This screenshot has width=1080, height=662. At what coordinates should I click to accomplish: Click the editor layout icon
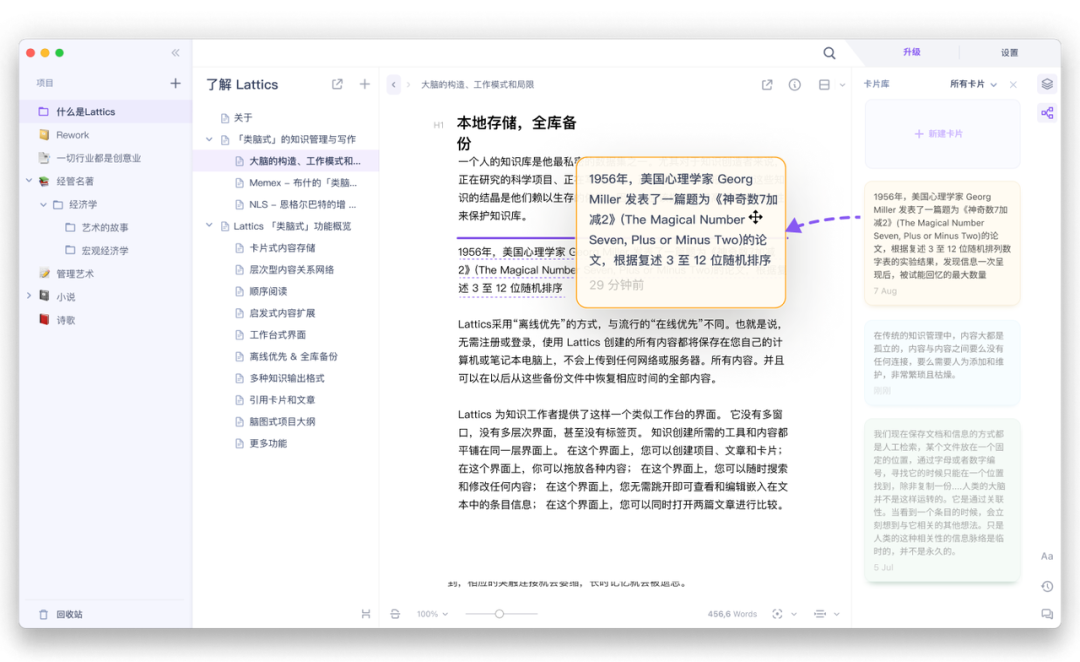(x=824, y=85)
